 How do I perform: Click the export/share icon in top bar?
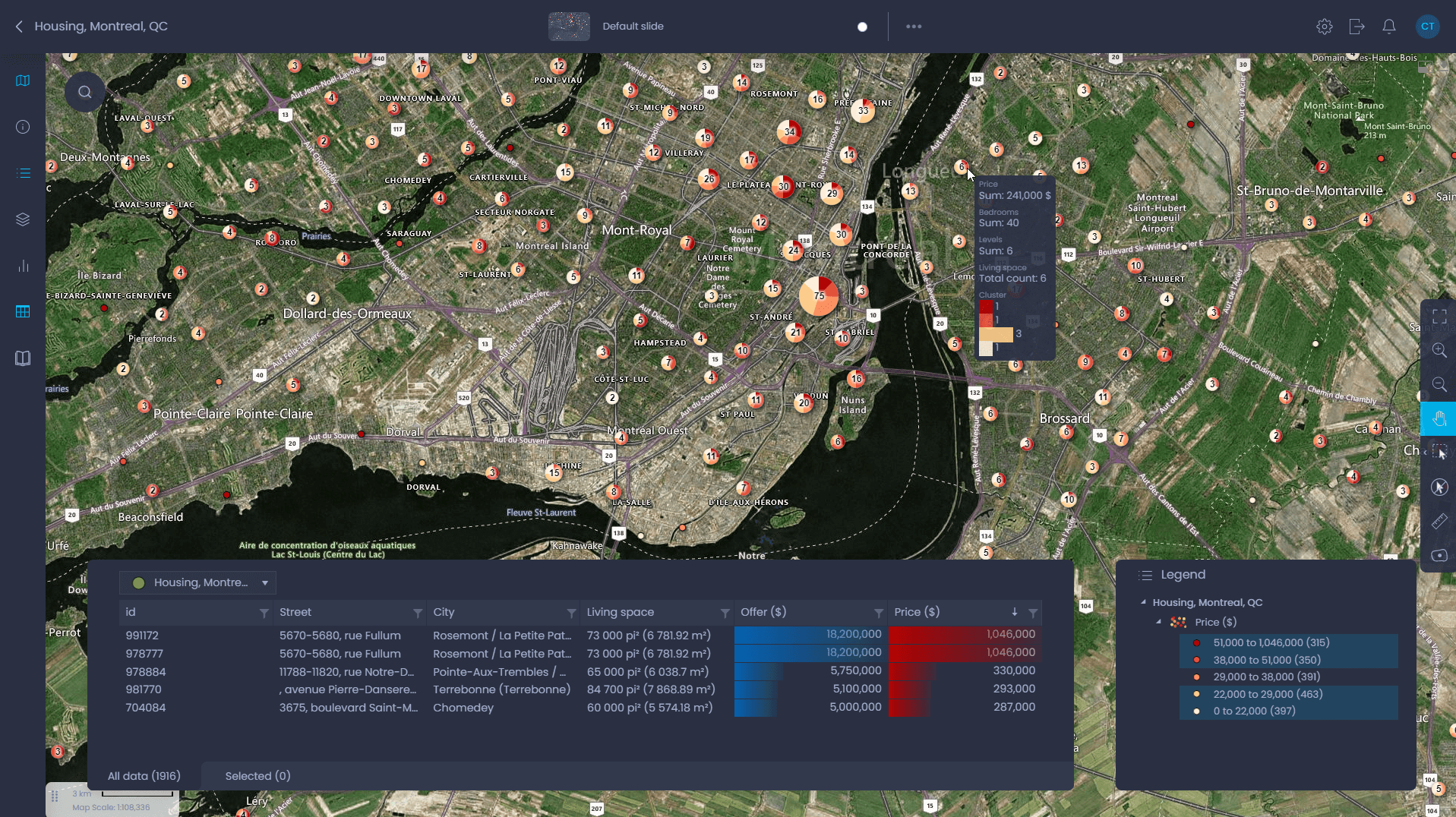(1357, 27)
